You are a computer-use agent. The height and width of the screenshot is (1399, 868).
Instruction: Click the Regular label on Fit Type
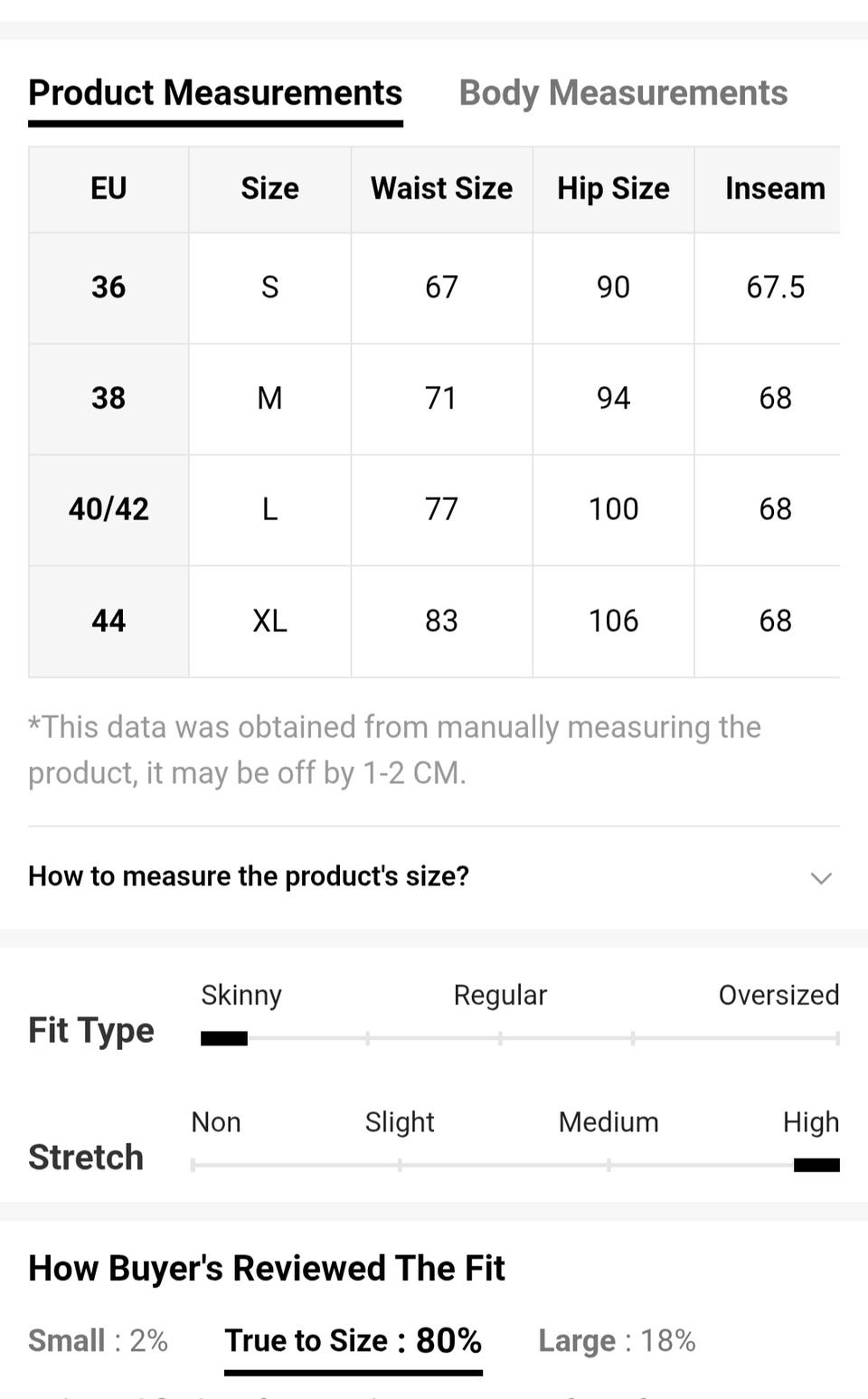(x=500, y=995)
